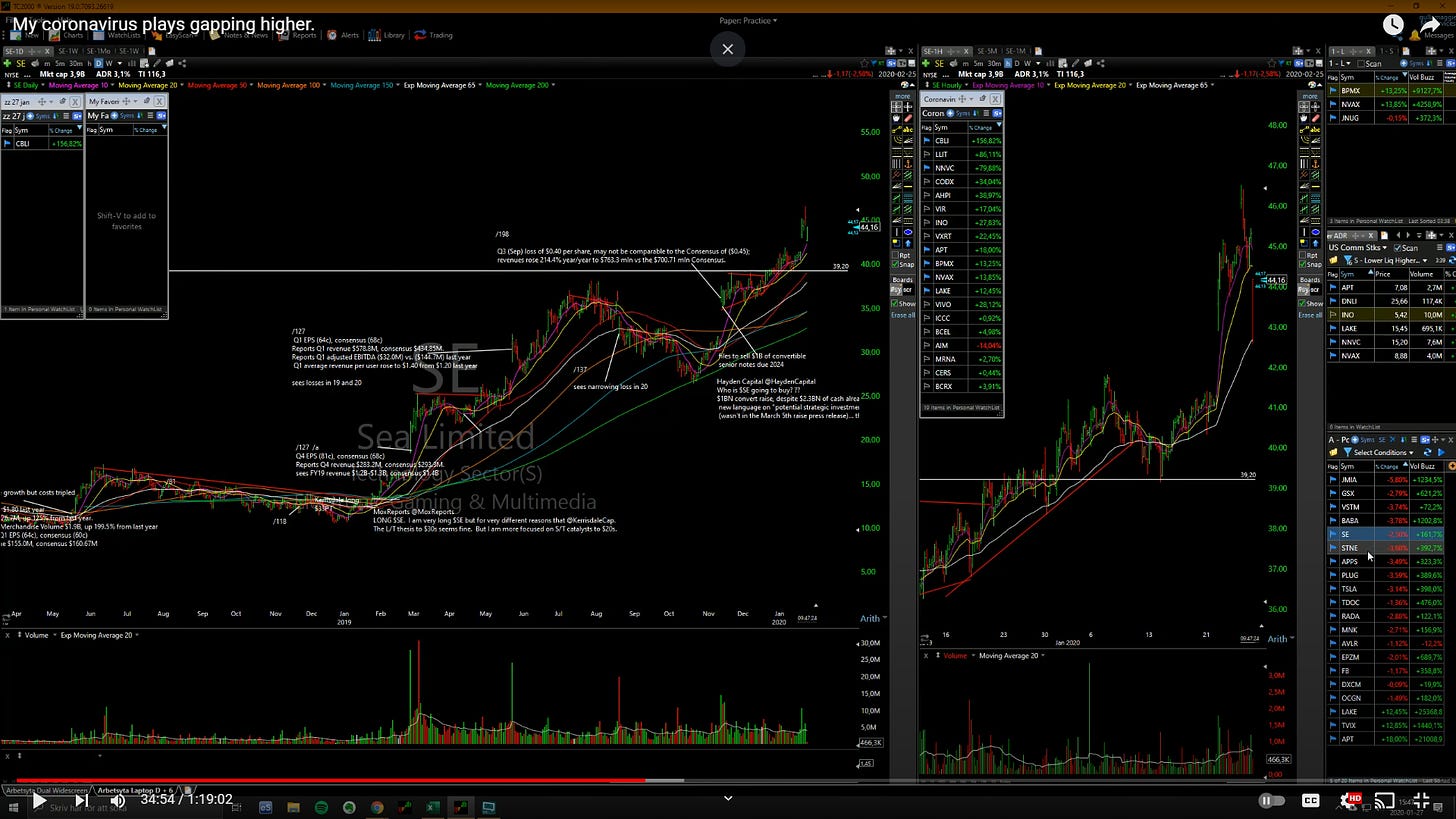Toggle Show checkbox in right drawing toolbar
This screenshot has height=819, width=1456.
1302,303
